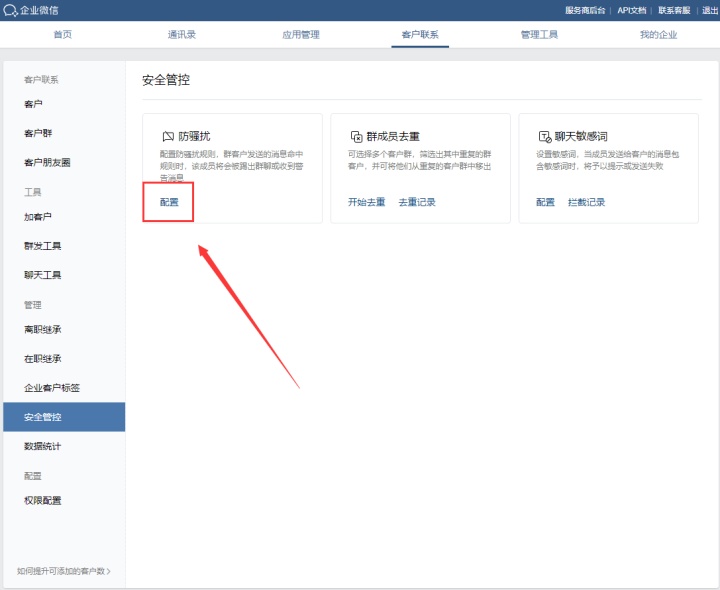Open the 管理工具 tab
Image resolution: width=720 pixels, height=590 pixels.
tap(539, 34)
